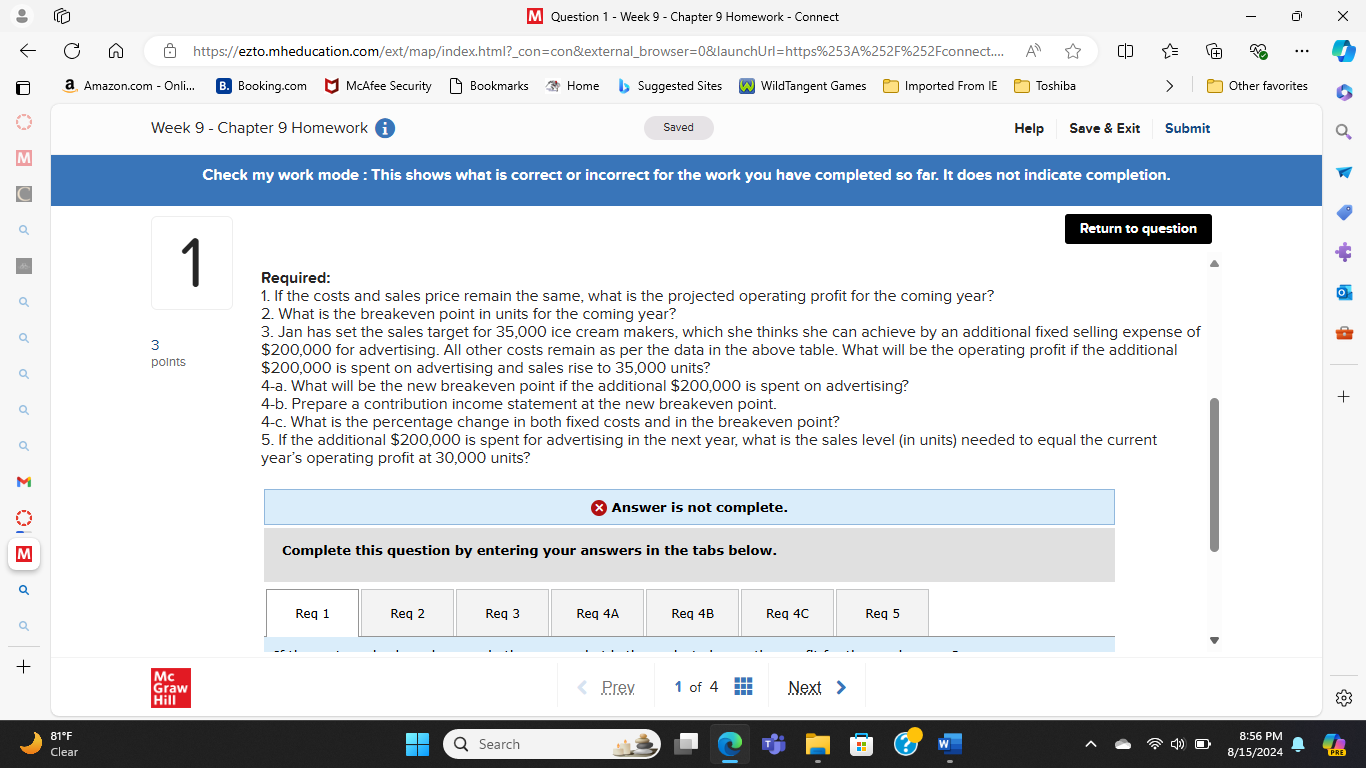Open search from the Edge sidebar

point(1344,131)
